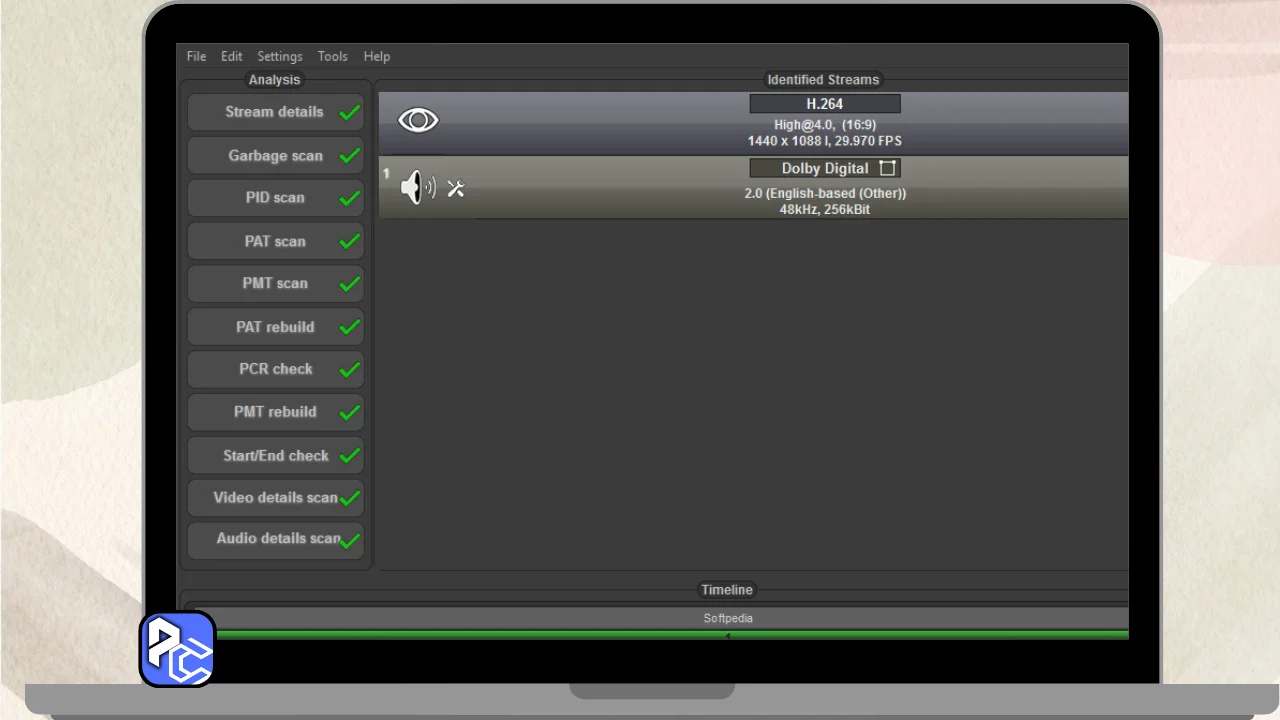Screen dimensions: 1280x720
Task: Click the blue PC logo icon
Action: (x=178, y=649)
